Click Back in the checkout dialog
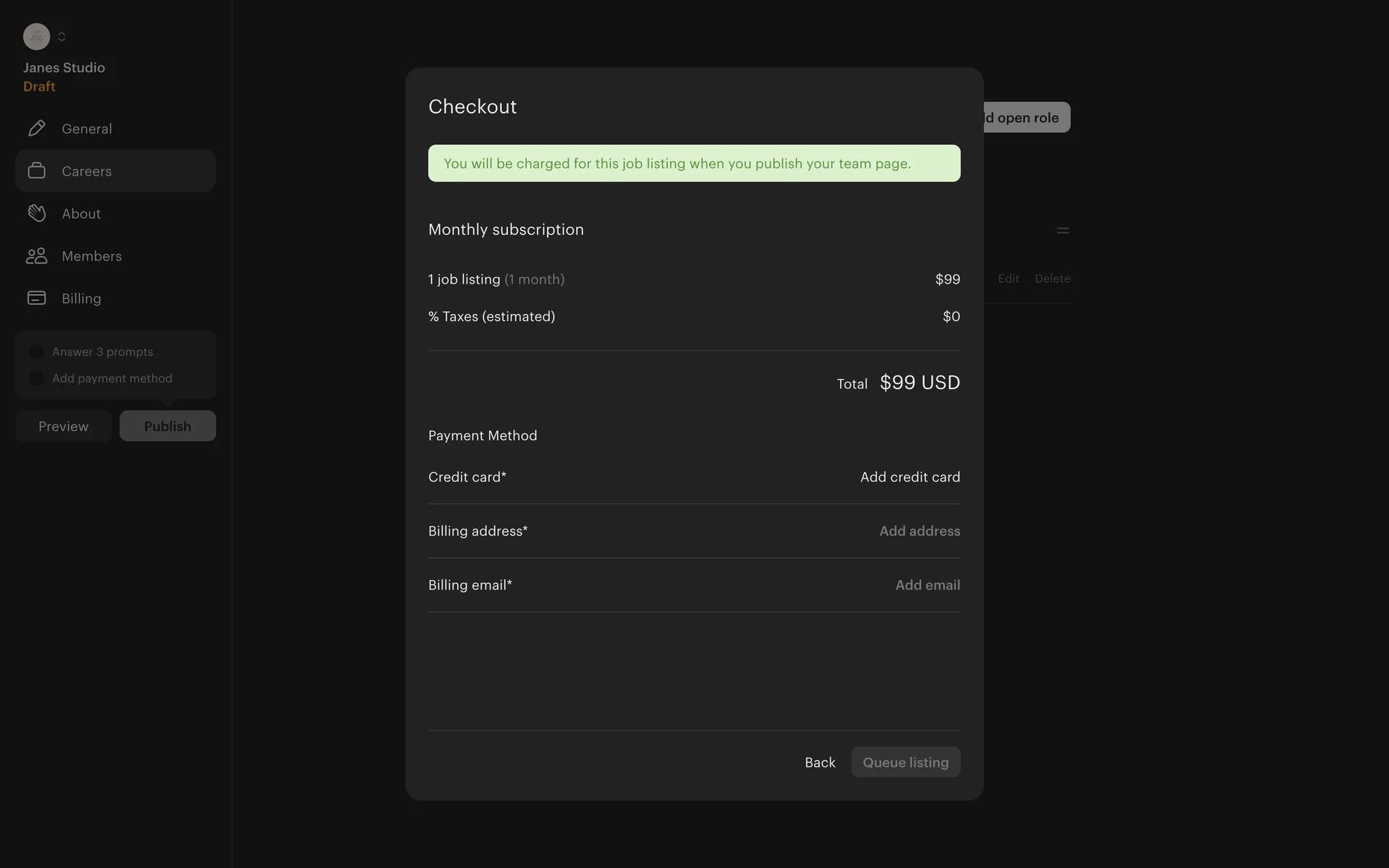 tap(820, 762)
